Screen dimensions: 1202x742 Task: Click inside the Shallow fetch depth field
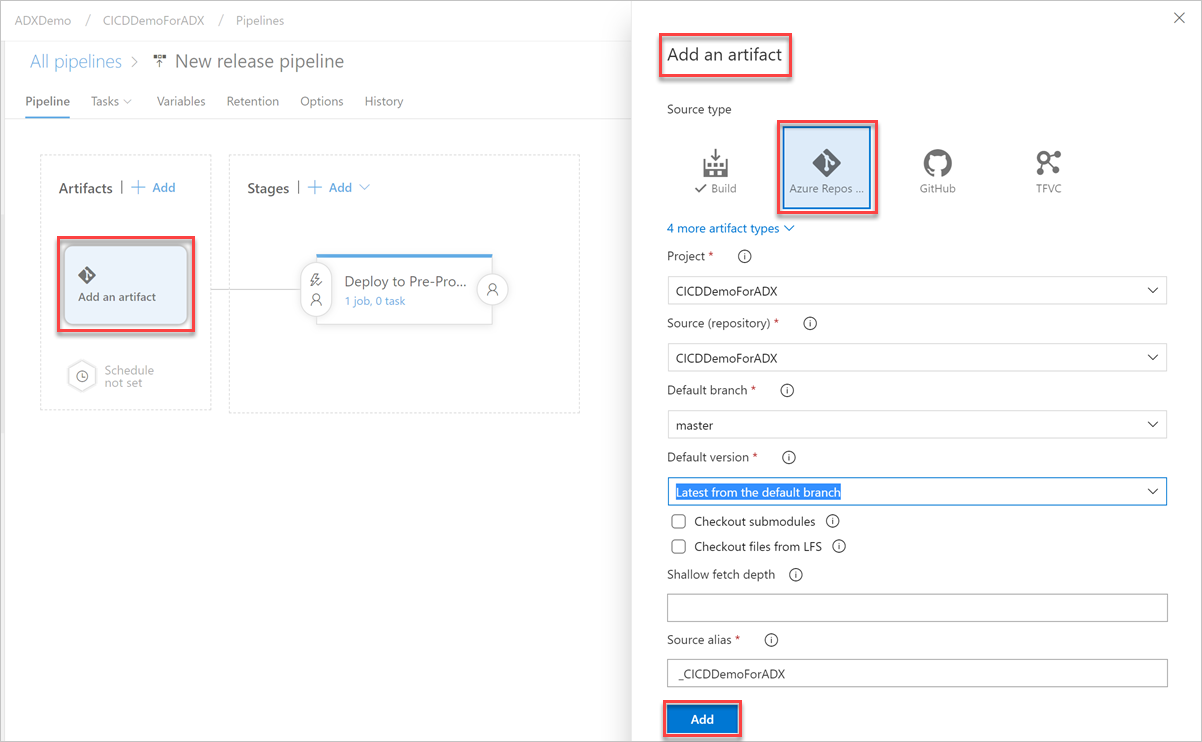917,607
